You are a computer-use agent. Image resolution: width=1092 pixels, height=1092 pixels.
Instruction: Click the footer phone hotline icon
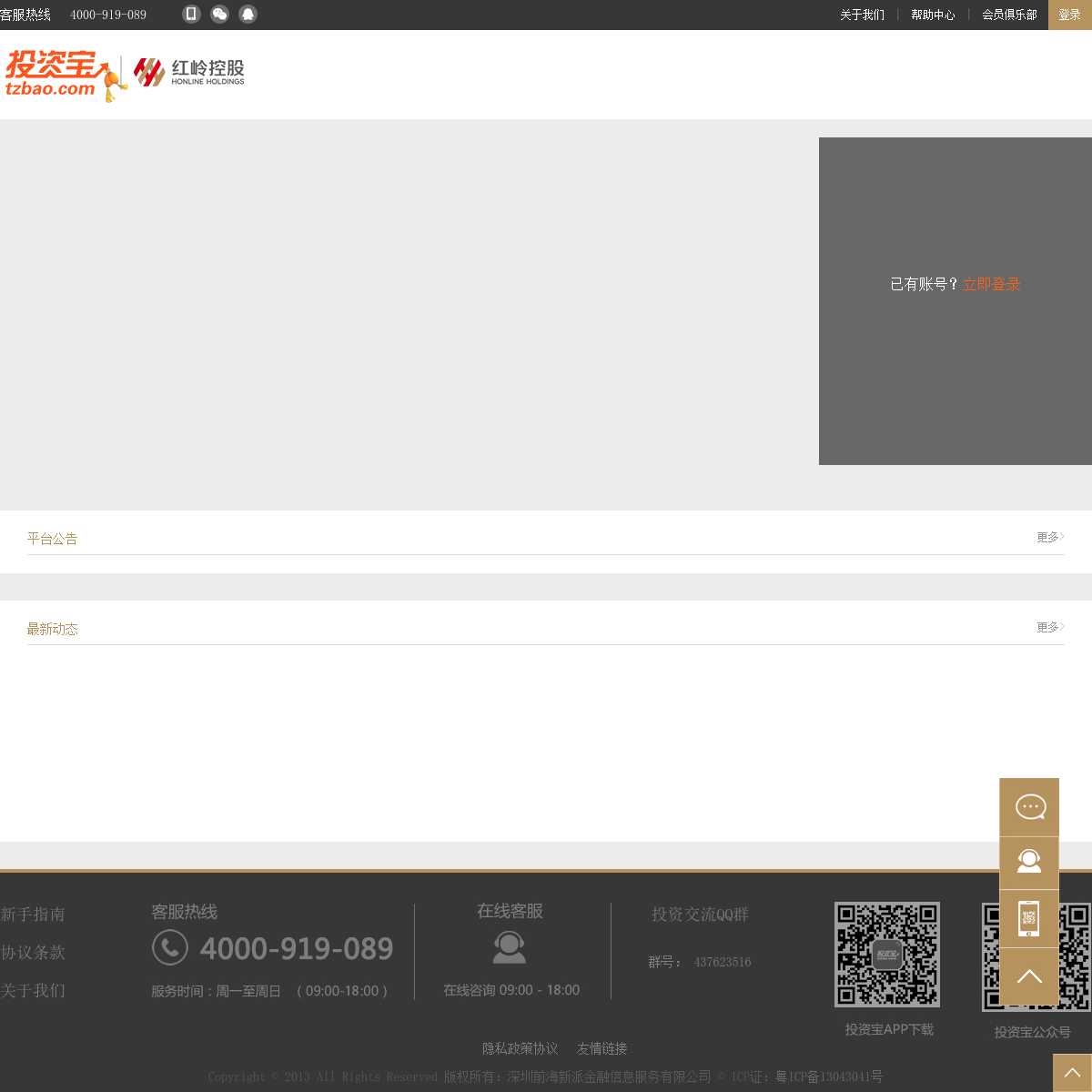tap(170, 947)
